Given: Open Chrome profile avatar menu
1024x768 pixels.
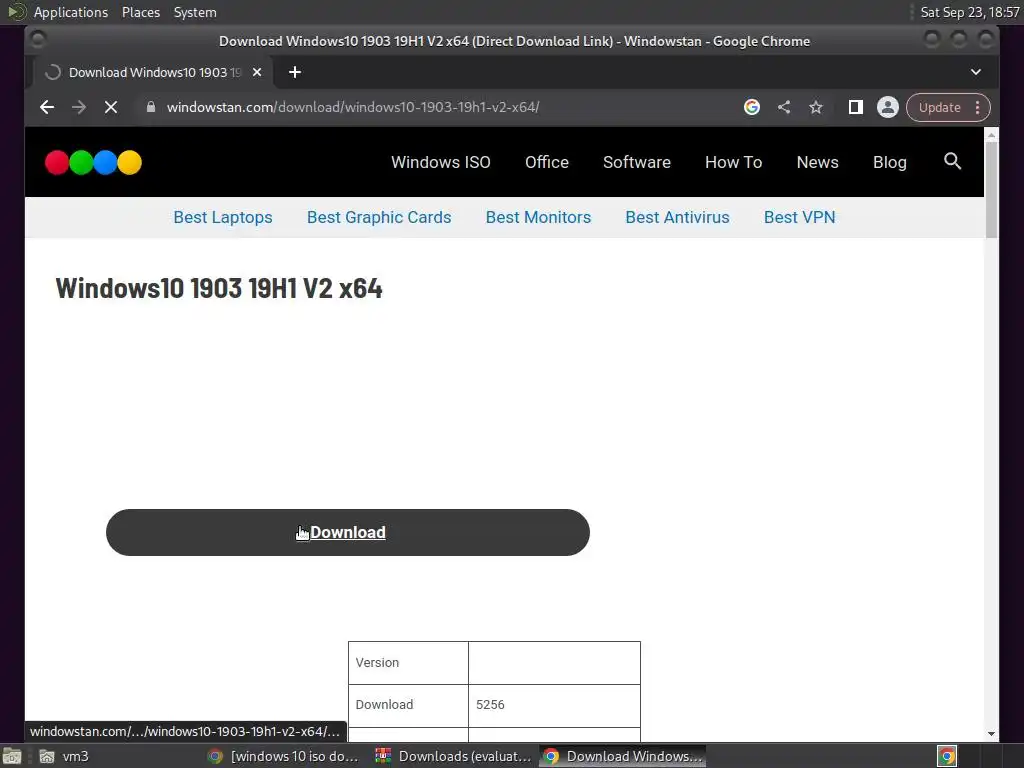Looking at the screenshot, I should tap(888, 107).
